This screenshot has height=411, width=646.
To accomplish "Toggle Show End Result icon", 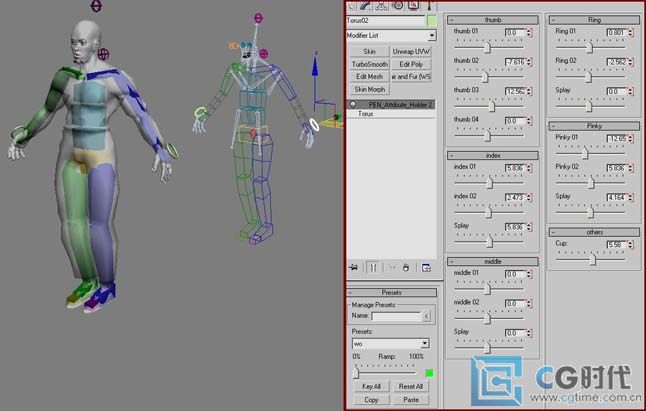I will (x=373, y=268).
